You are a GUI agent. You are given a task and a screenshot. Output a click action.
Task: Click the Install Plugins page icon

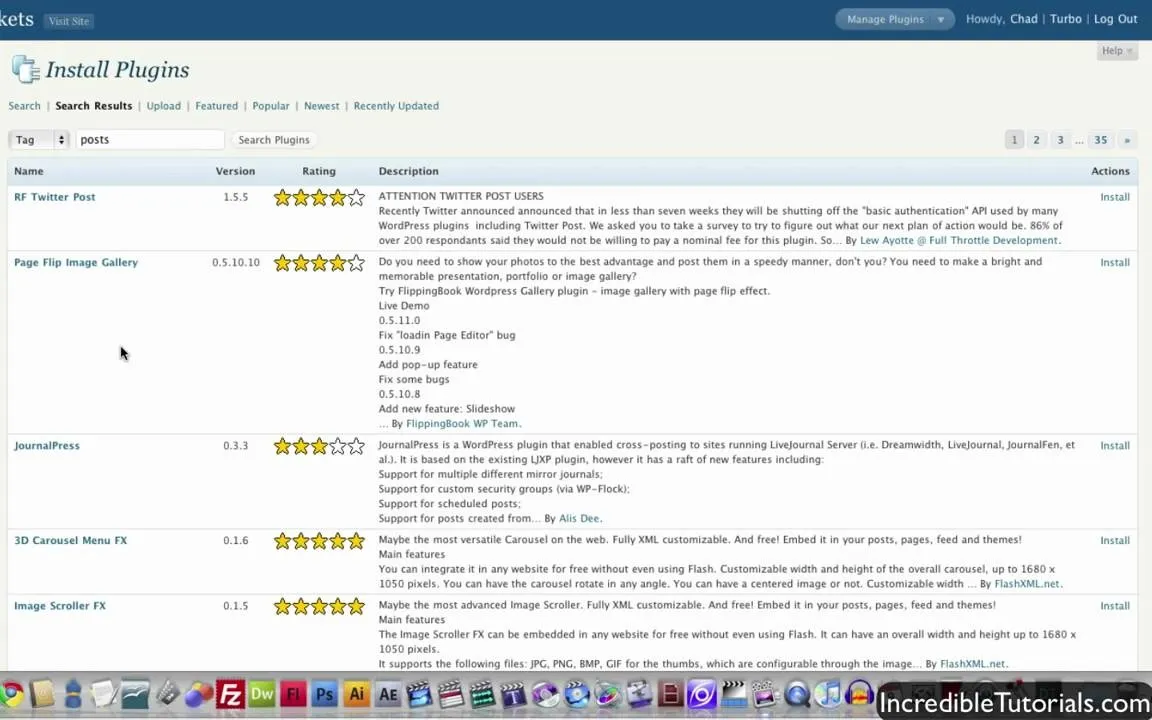26,69
